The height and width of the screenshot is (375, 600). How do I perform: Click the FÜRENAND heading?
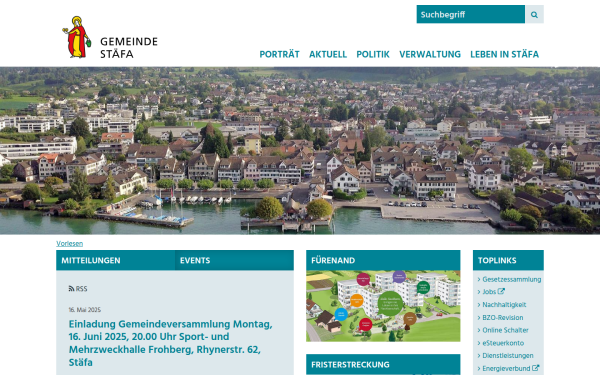(333, 261)
